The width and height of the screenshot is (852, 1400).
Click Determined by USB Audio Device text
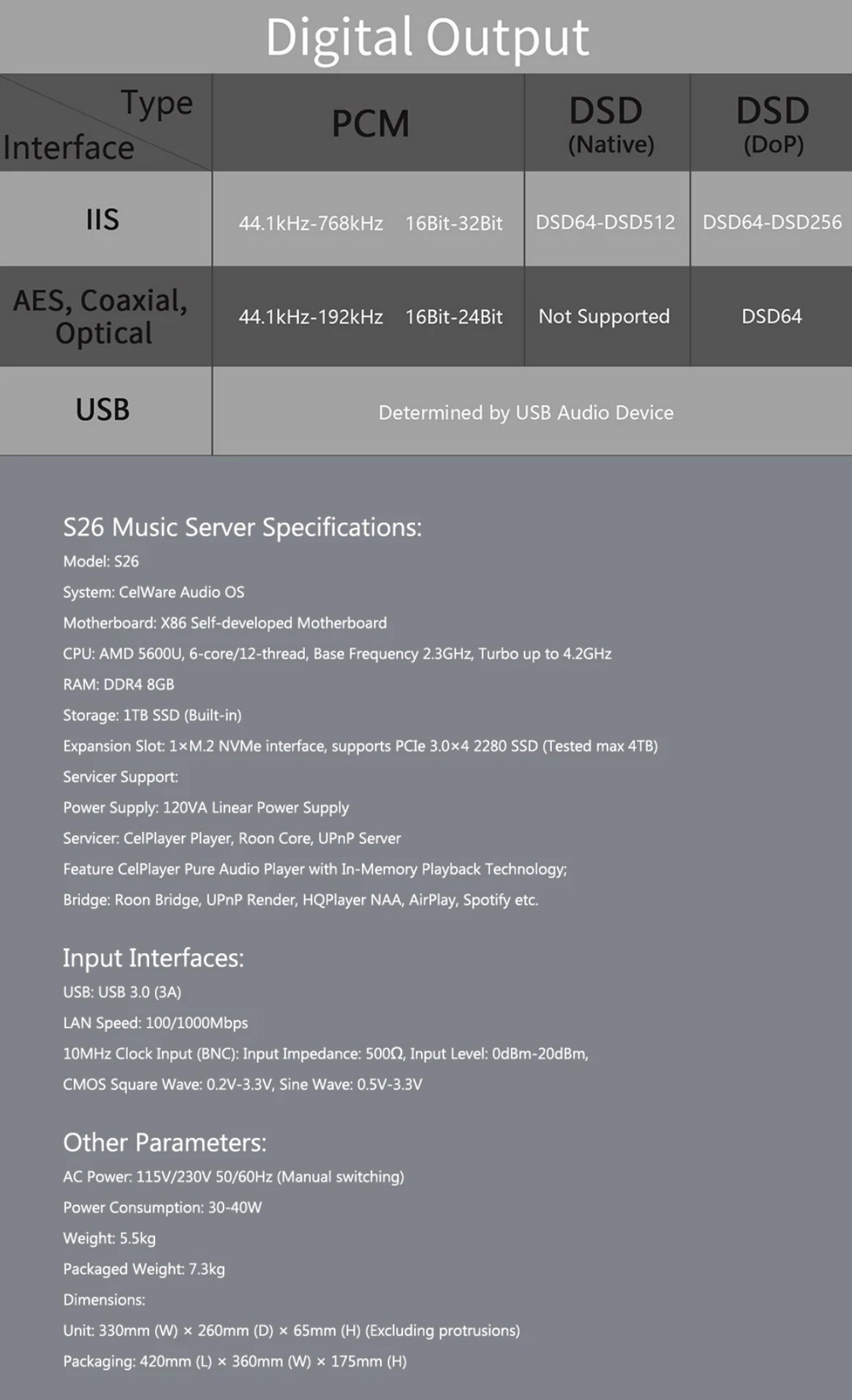click(526, 413)
